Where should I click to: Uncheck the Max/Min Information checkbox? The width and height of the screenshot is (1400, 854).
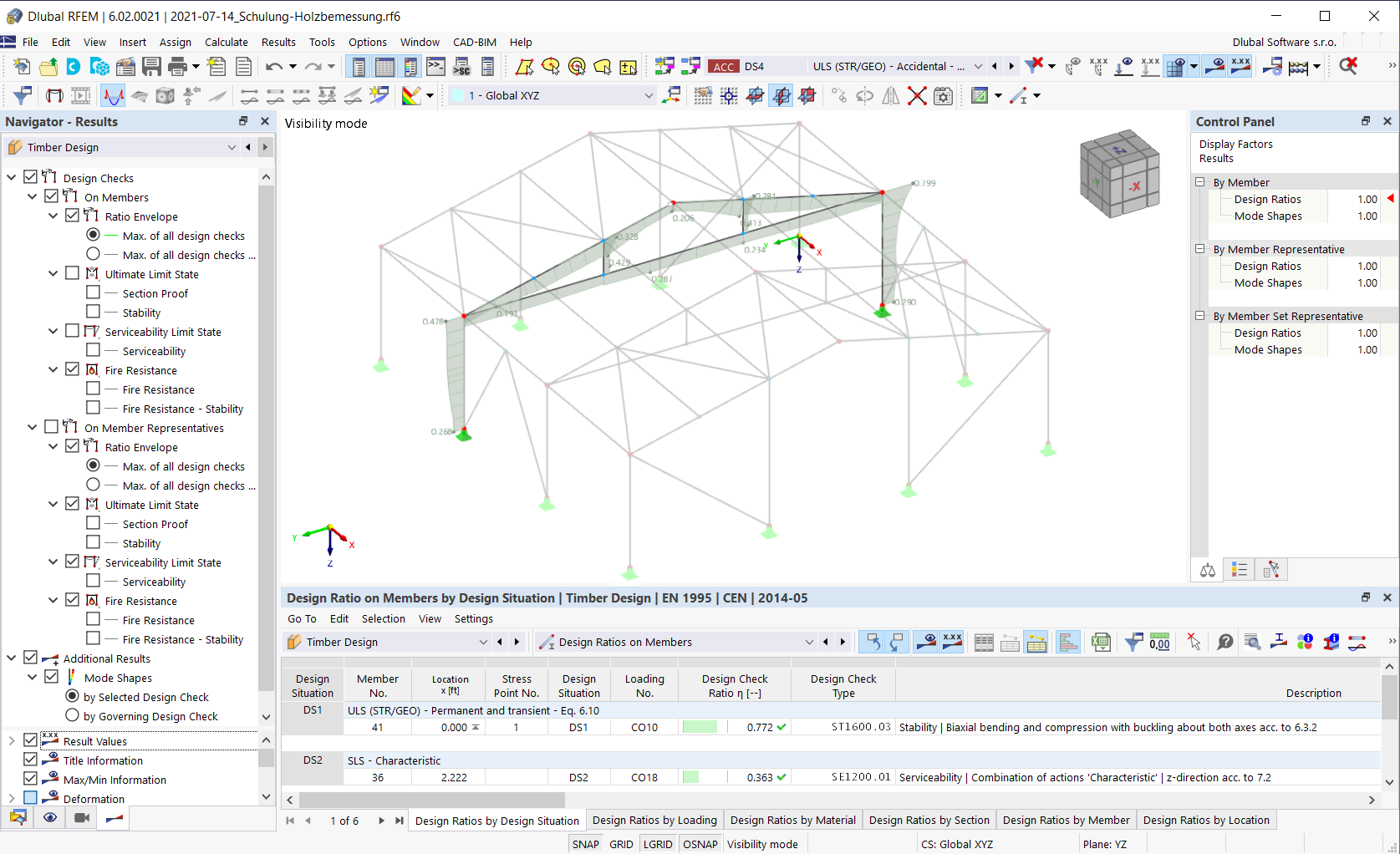tap(31, 779)
